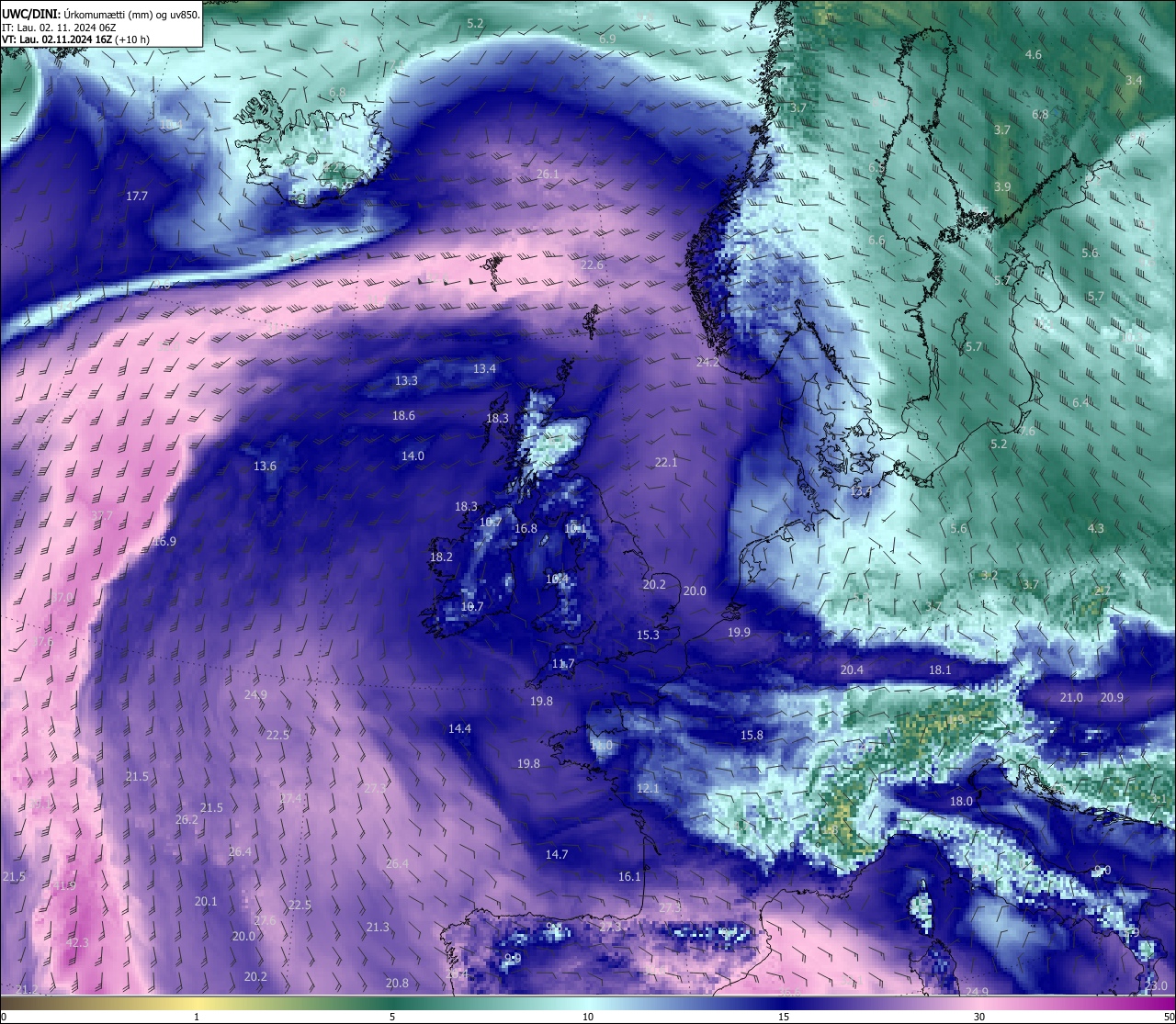
Task: Select the 19.9 value near the Netherlands
Action: click(739, 632)
